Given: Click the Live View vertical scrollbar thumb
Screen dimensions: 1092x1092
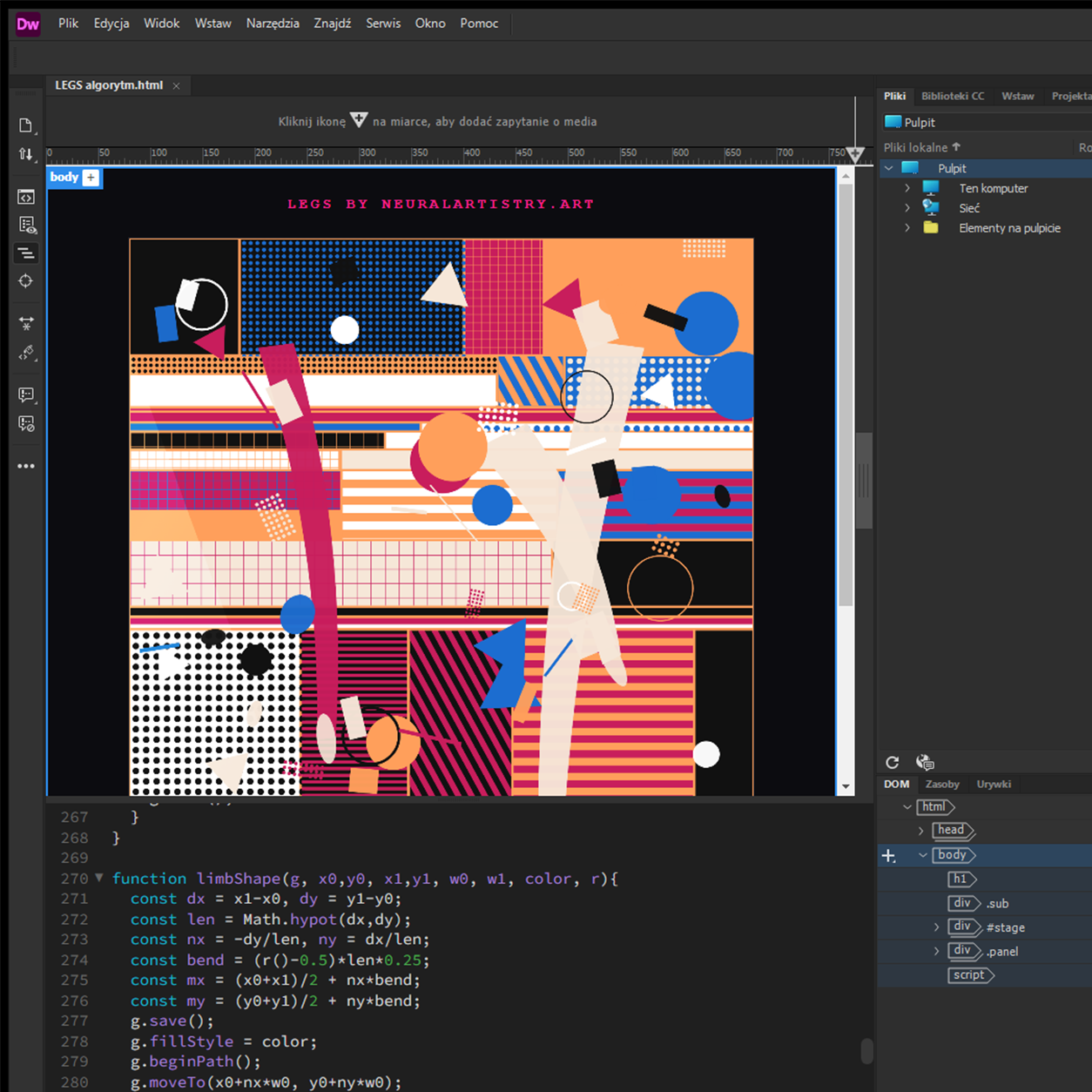Looking at the screenshot, I should (x=846, y=394).
